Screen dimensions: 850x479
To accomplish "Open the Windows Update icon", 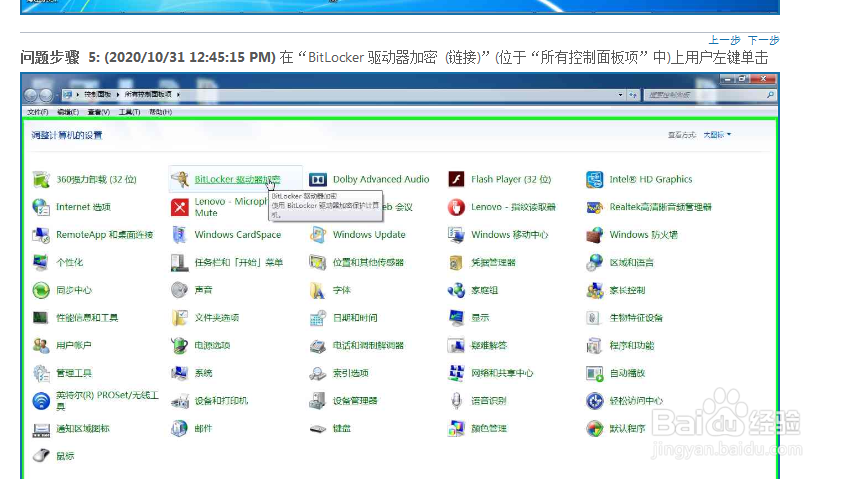I will (318, 235).
